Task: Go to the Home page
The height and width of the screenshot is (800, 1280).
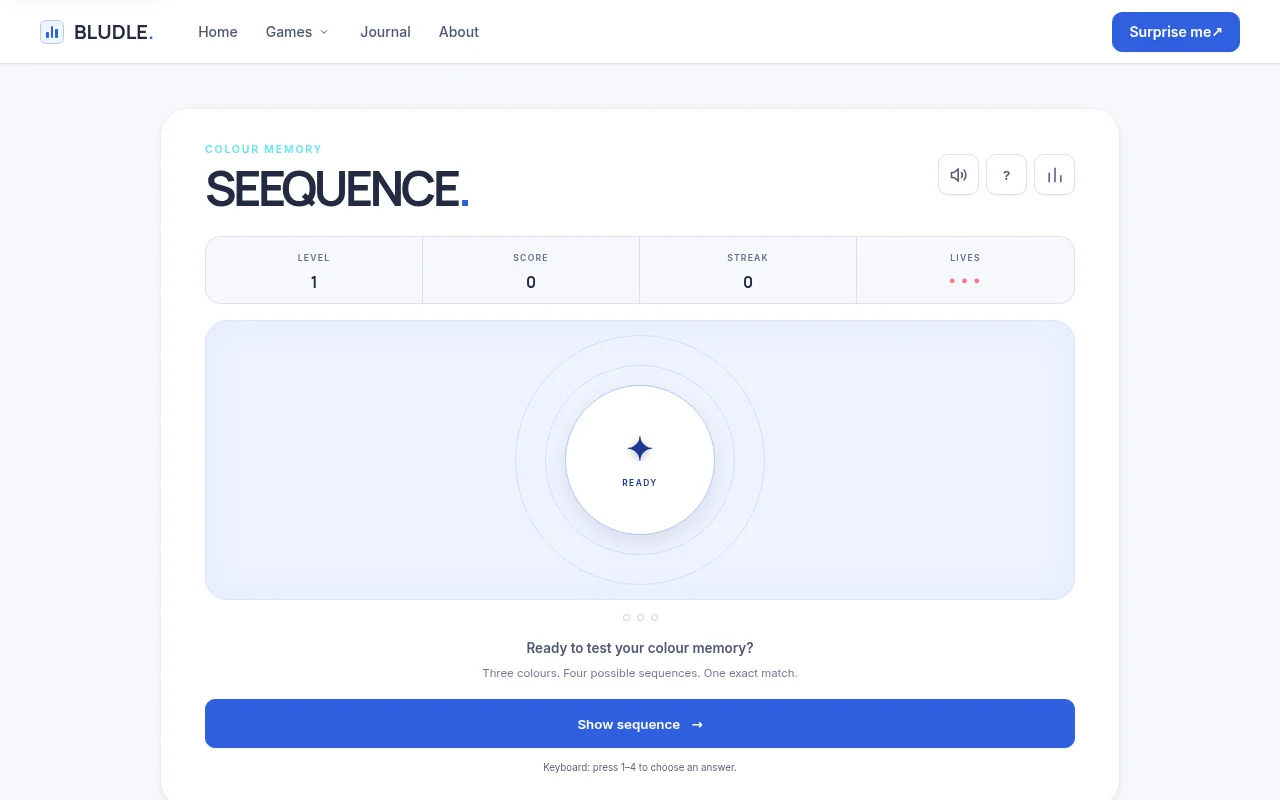Action: coord(218,32)
